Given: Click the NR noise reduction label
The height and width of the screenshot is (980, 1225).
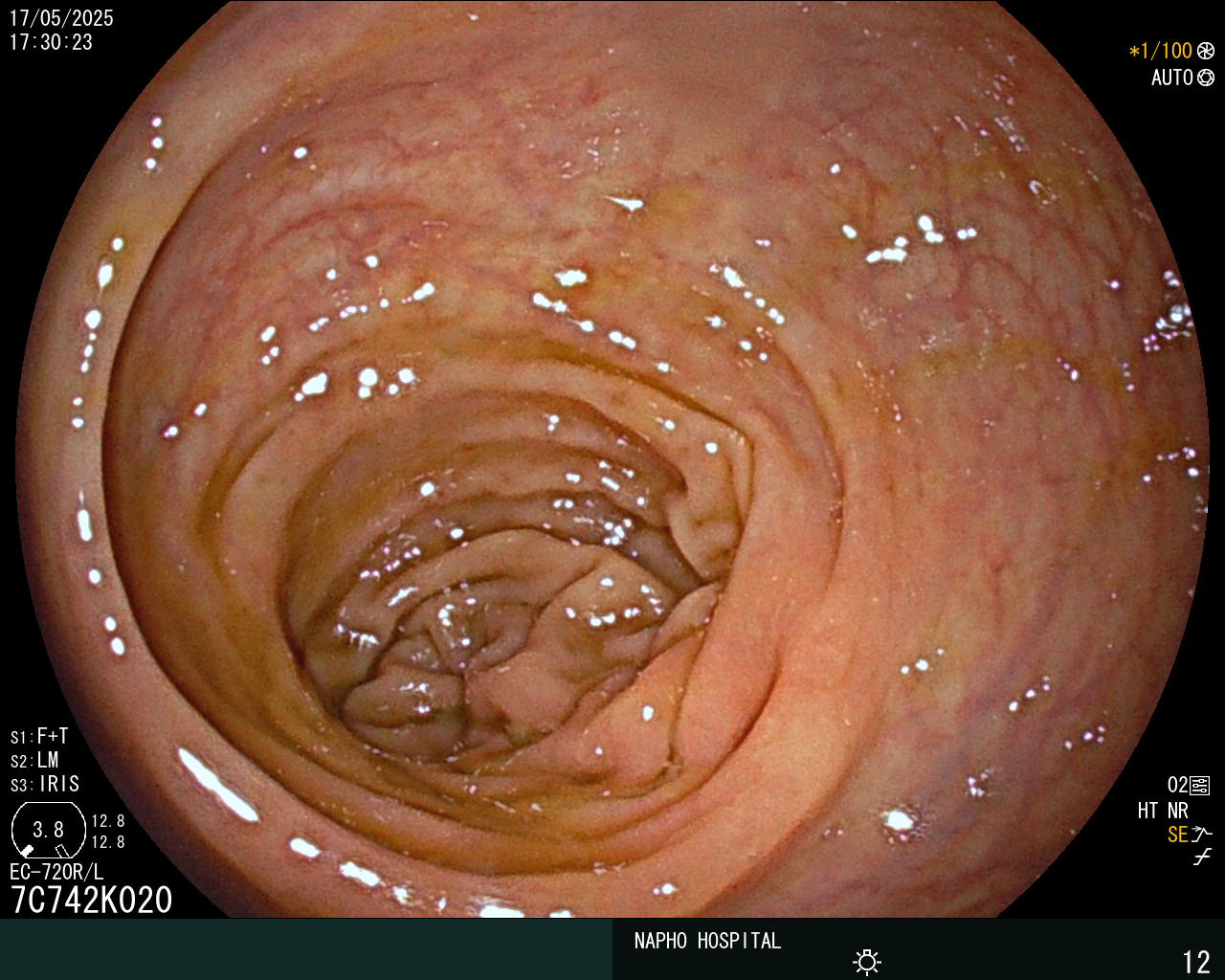Looking at the screenshot, I should click(x=1177, y=811).
